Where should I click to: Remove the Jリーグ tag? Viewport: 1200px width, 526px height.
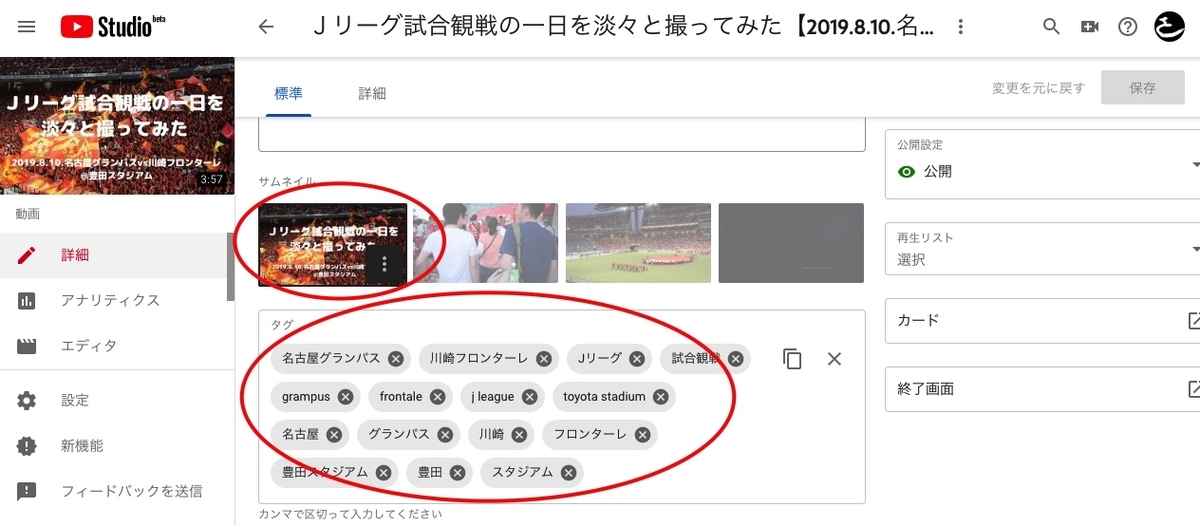click(637, 358)
